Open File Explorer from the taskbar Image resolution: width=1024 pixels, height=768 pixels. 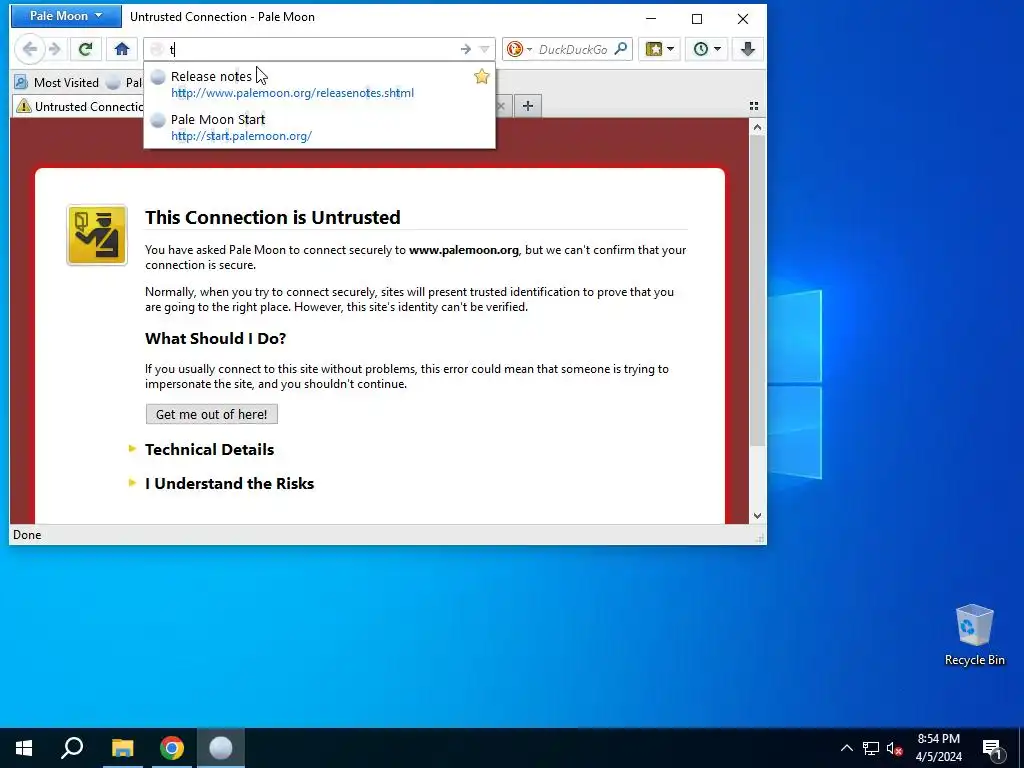[x=122, y=748]
